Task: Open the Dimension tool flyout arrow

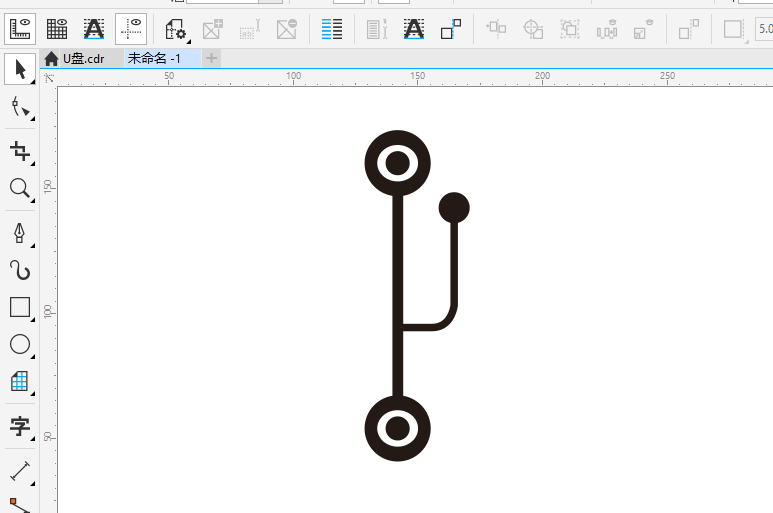Action: coord(33,483)
